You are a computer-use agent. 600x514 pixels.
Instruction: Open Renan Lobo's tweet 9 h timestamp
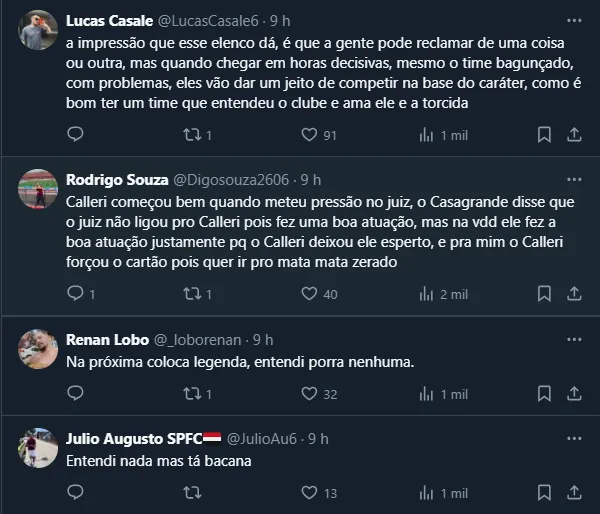tap(264, 339)
